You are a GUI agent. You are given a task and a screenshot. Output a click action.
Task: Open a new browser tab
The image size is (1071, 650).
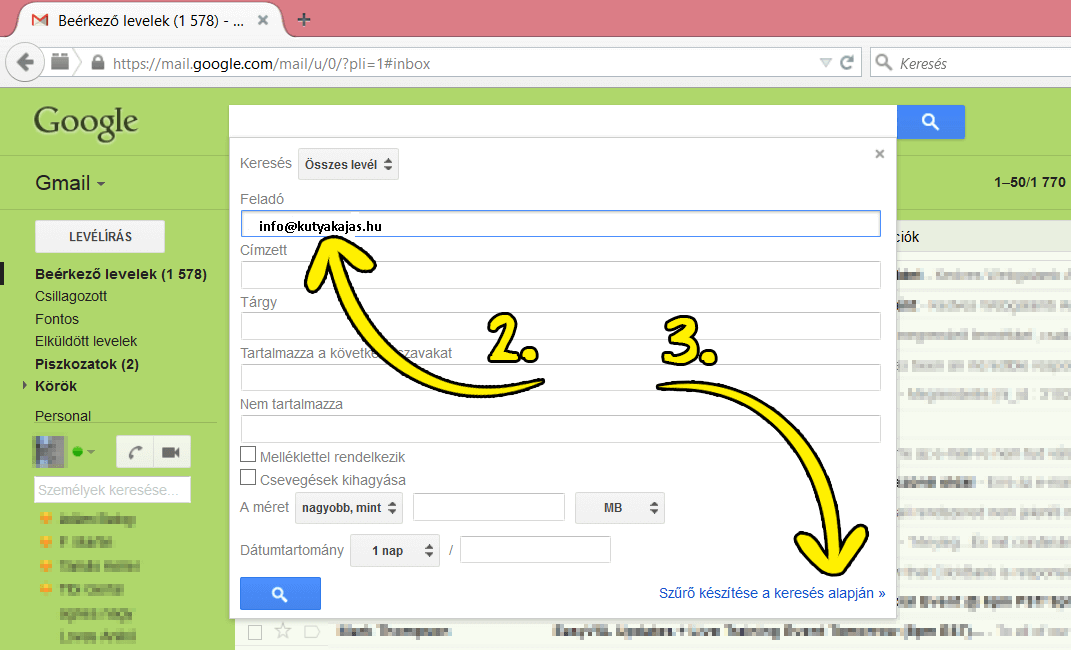[x=304, y=20]
